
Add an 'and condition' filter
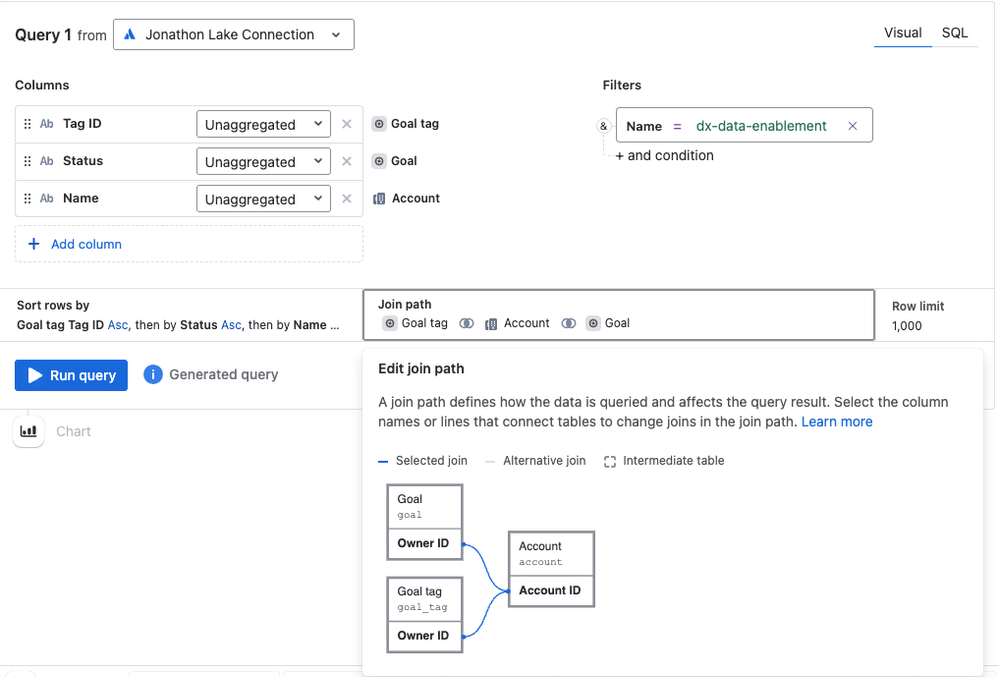664,156
